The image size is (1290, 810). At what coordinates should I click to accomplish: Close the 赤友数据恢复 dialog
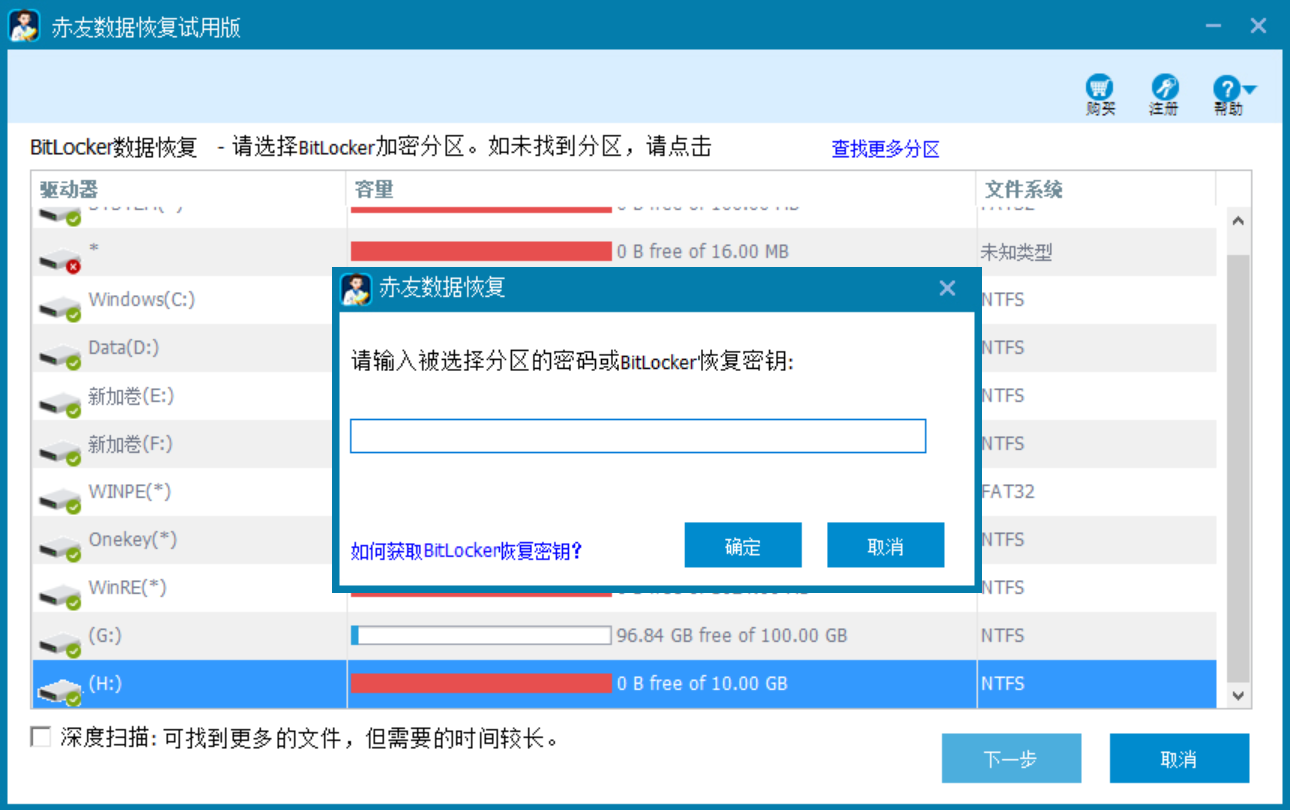point(948,288)
